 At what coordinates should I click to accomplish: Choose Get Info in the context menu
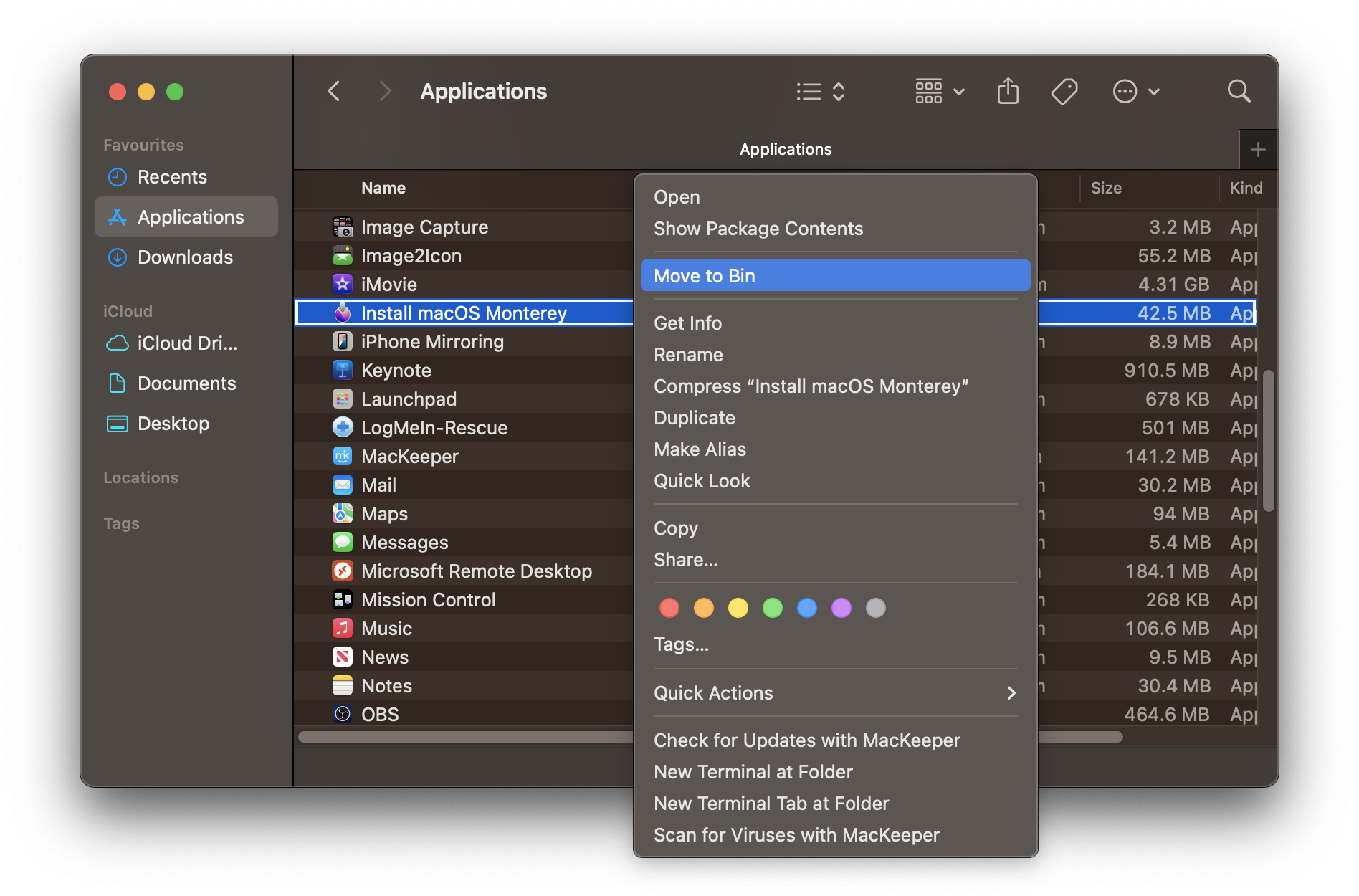(x=836, y=323)
